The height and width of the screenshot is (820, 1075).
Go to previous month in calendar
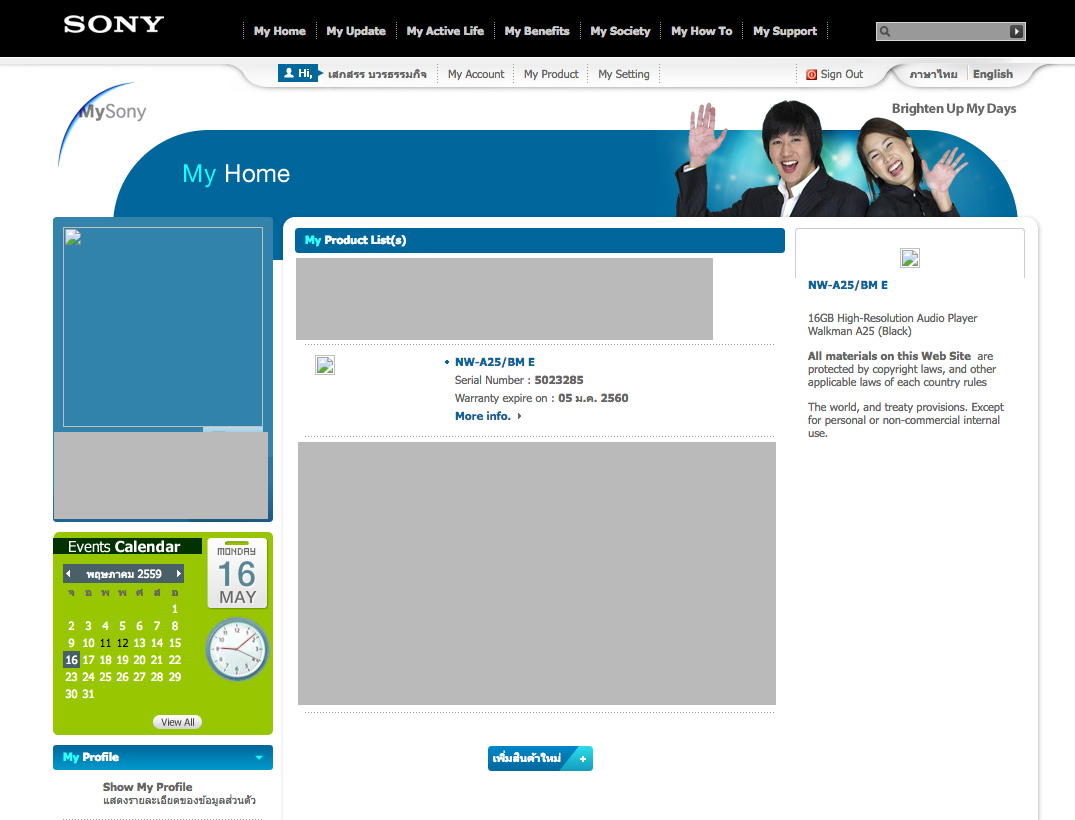(68, 574)
